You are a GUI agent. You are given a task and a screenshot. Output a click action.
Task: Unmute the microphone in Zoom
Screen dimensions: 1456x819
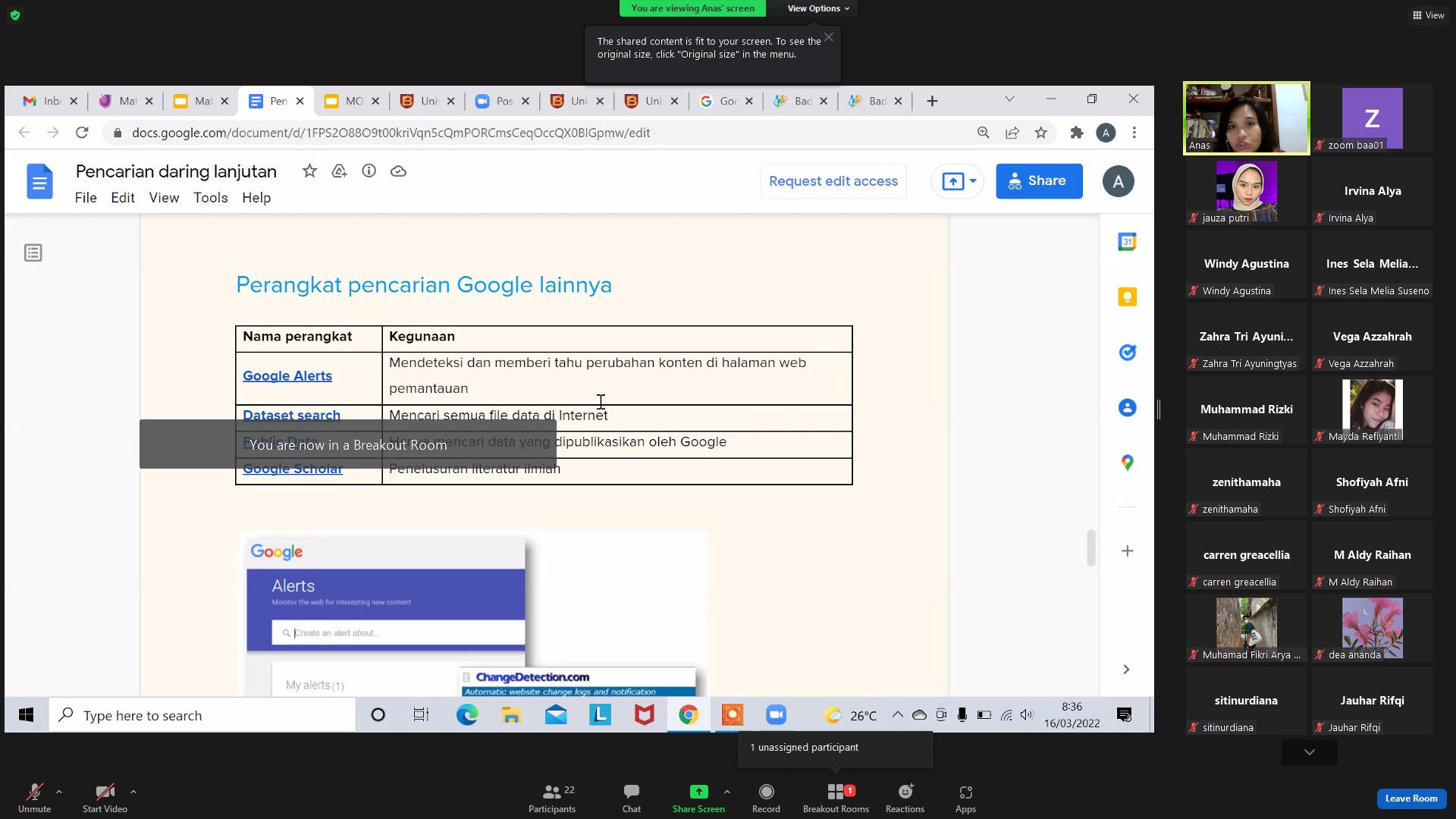pyautogui.click(x=35, y=798)
